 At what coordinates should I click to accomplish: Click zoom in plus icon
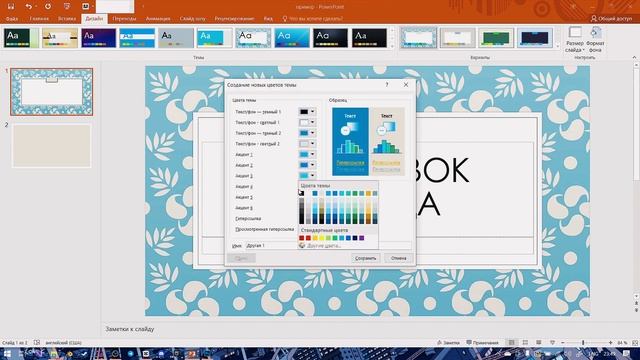point(611,343)
